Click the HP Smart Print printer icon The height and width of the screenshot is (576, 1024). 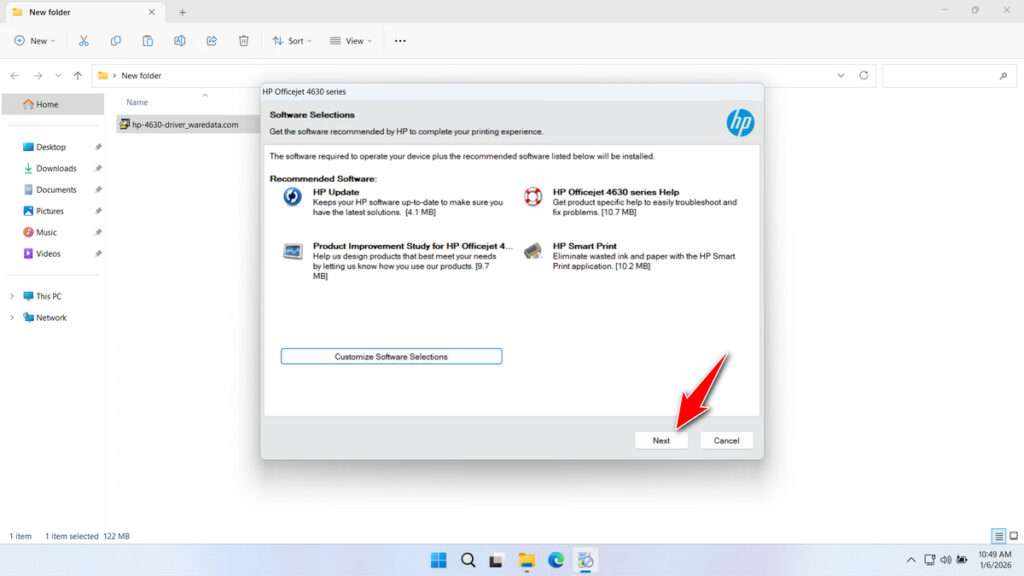tap(532, 252)
